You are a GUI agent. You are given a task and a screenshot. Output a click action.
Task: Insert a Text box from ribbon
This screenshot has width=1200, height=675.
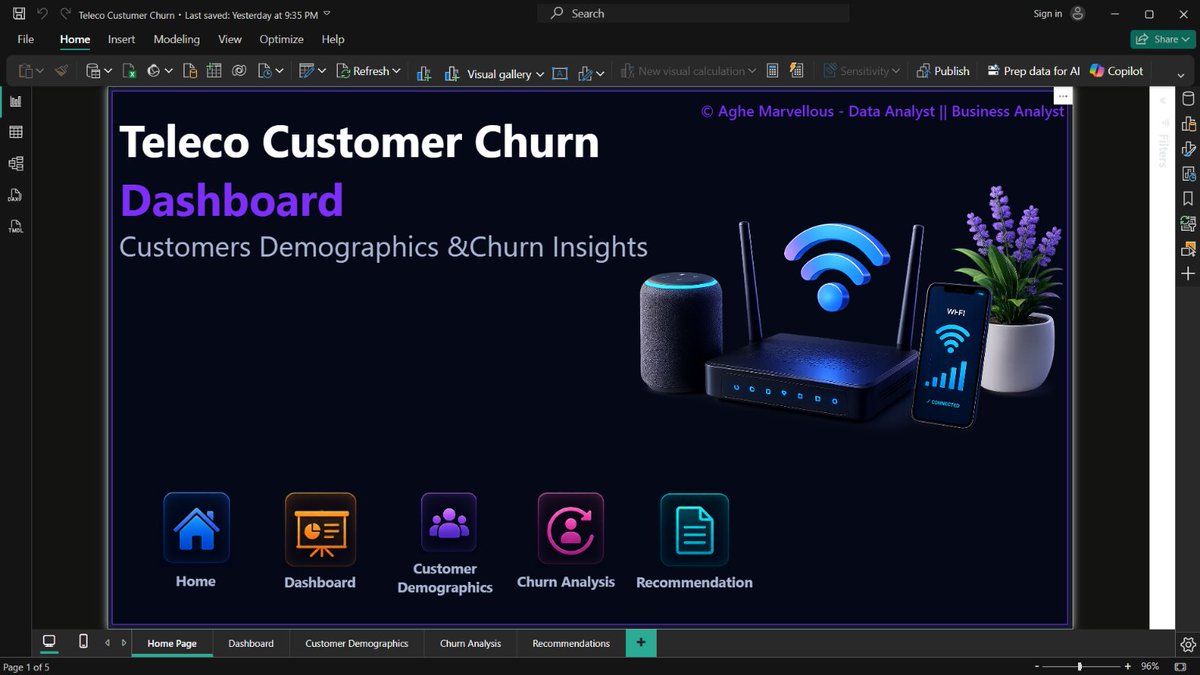coord(560,72)
